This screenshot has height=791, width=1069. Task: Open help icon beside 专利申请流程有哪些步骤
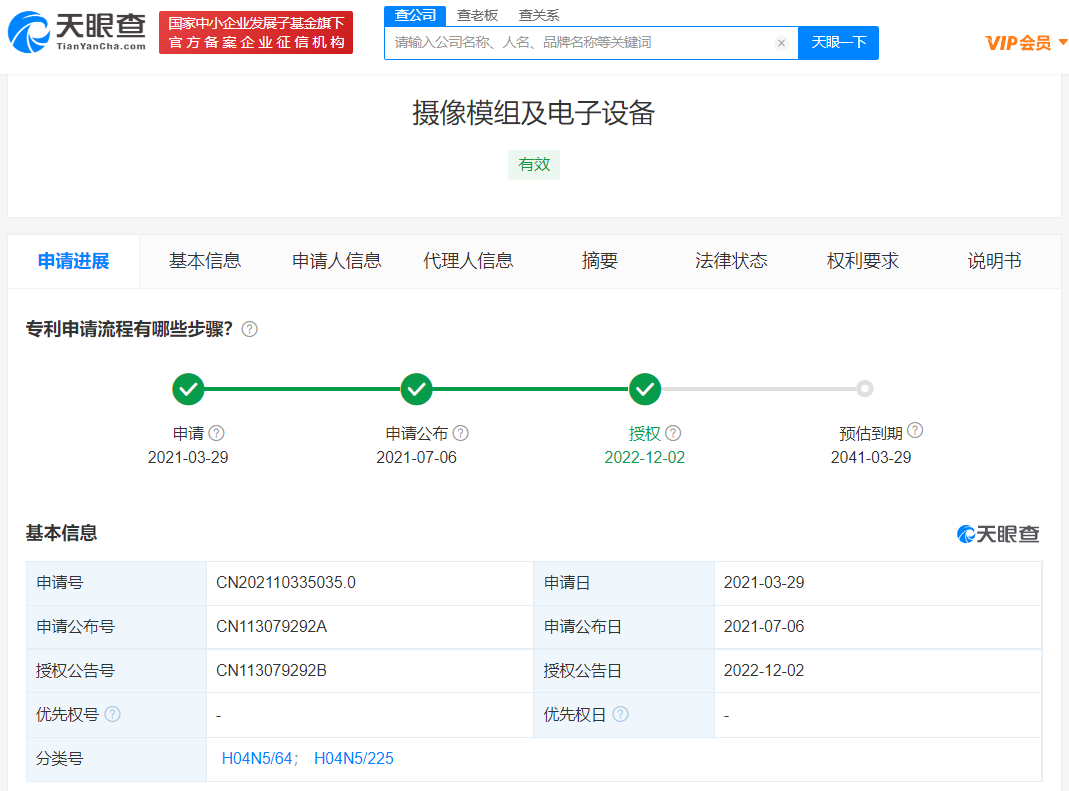pyautogui.click(x=250, y=329)
